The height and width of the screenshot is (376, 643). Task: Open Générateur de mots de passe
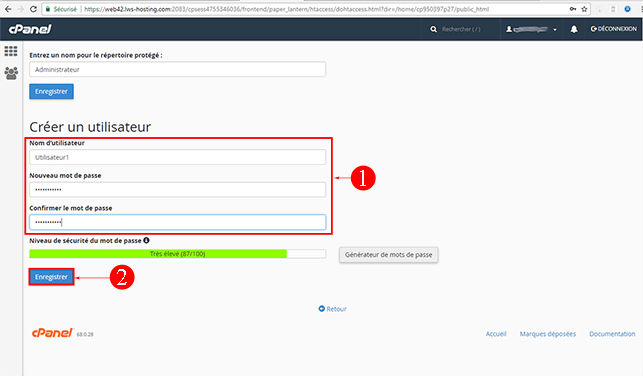pyautogui.click(x=388, y=255)
